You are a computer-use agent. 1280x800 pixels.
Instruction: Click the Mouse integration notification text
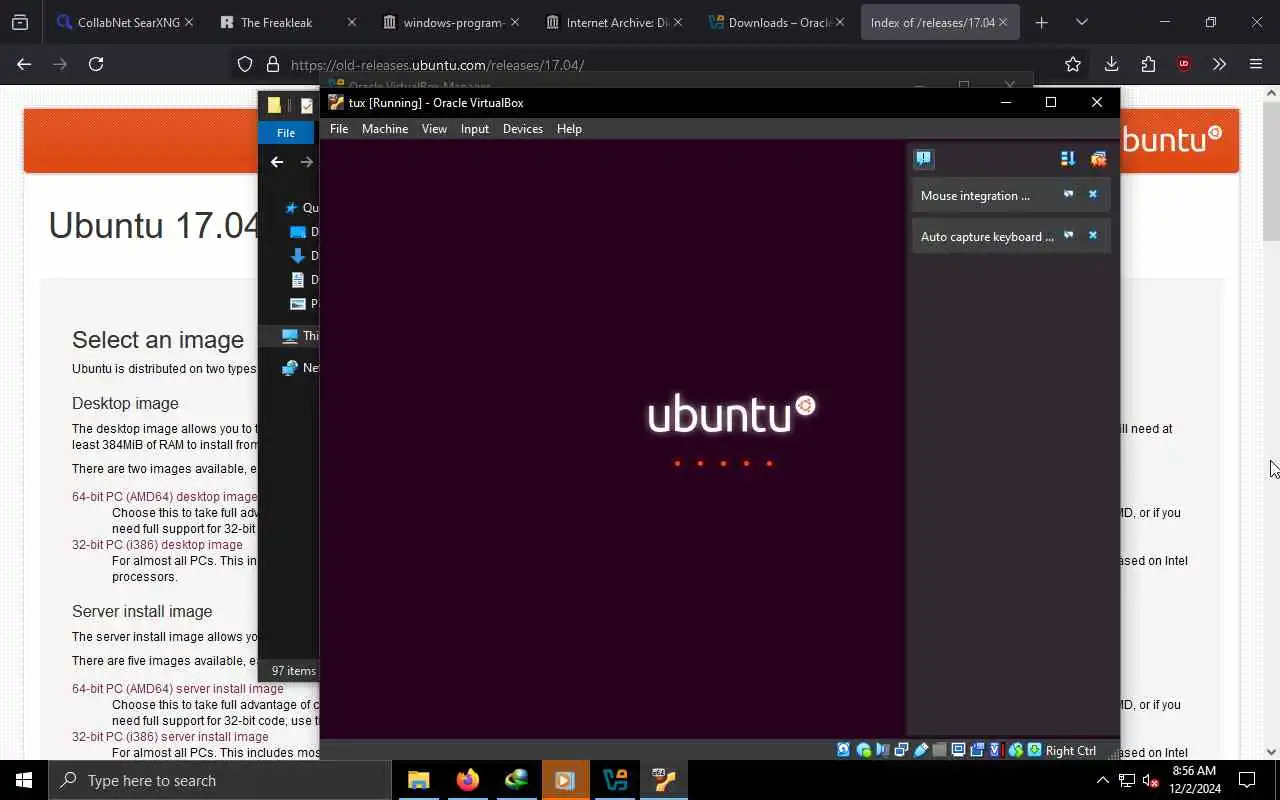[x=975, y=196]
